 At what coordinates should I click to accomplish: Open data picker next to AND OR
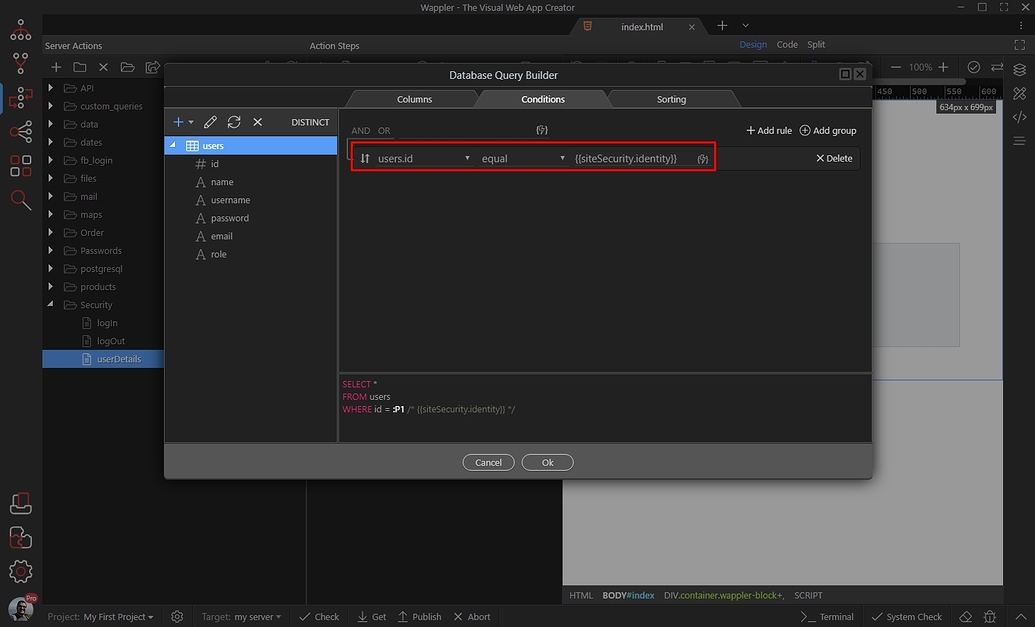click(x=542, y=130)
